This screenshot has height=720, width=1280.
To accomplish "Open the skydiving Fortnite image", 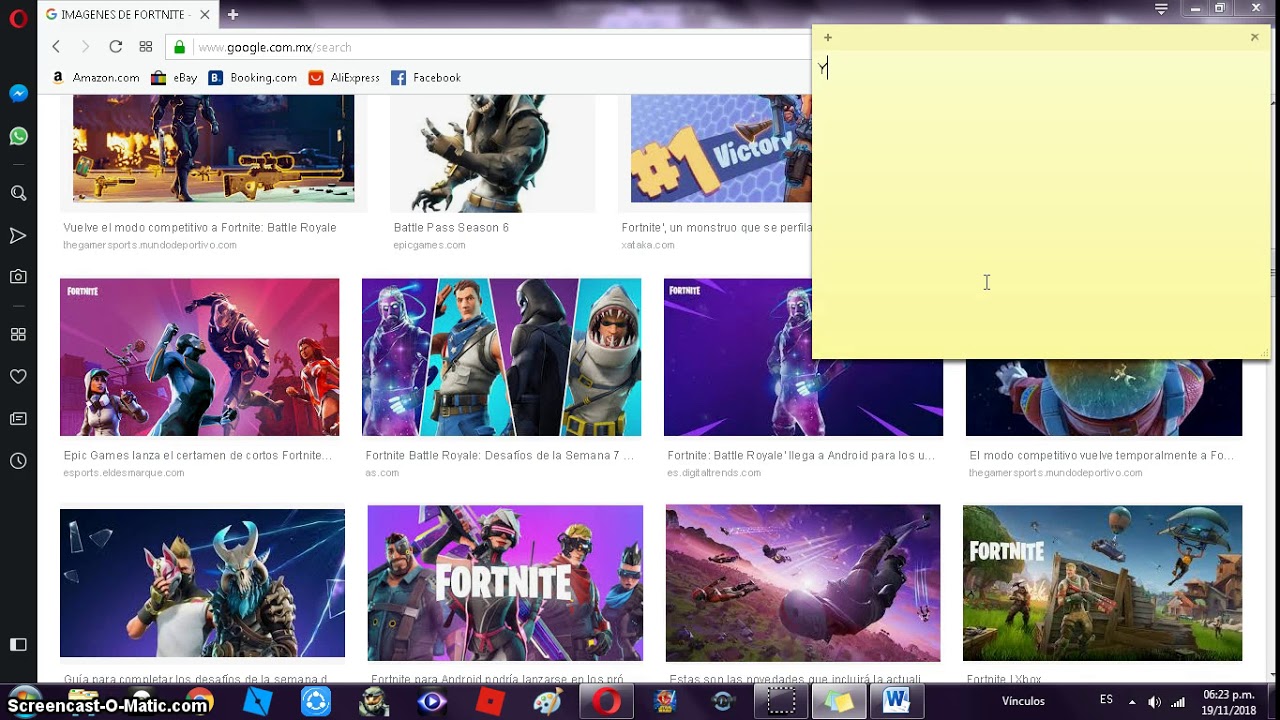I will coord(803,583).
